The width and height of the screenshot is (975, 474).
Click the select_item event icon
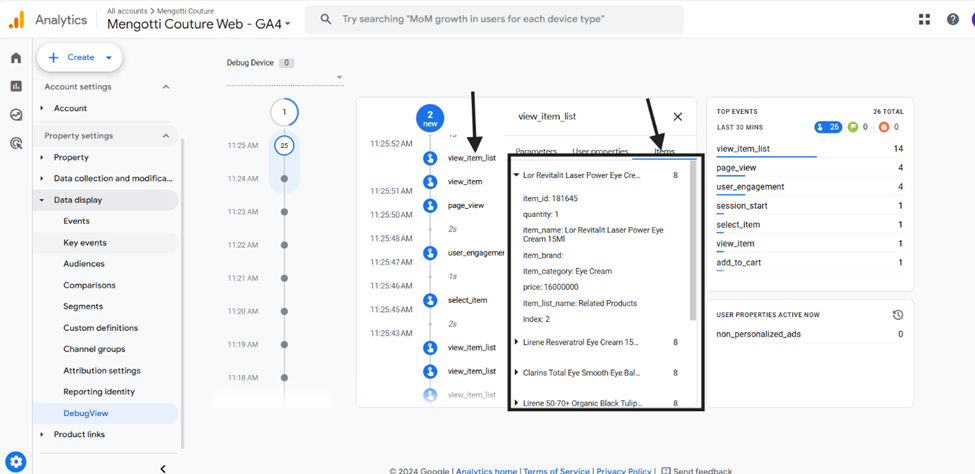[429, 300]
